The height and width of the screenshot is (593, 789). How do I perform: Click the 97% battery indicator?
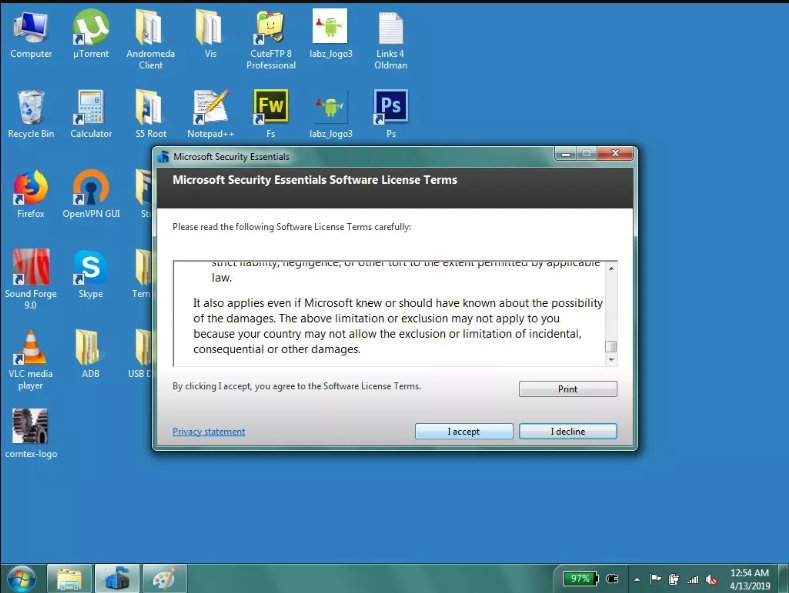click(x=580, y=579)
